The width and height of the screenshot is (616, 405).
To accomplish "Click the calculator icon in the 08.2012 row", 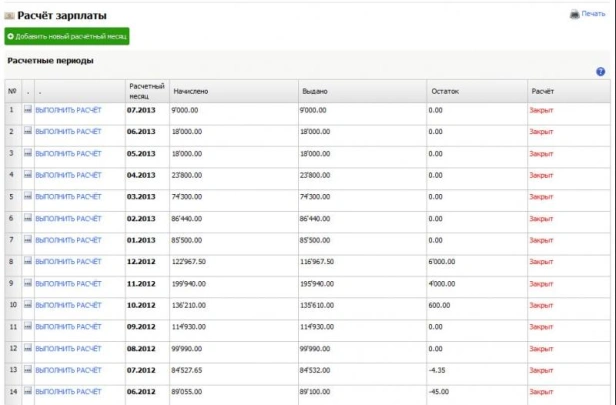I will (28, 349).
